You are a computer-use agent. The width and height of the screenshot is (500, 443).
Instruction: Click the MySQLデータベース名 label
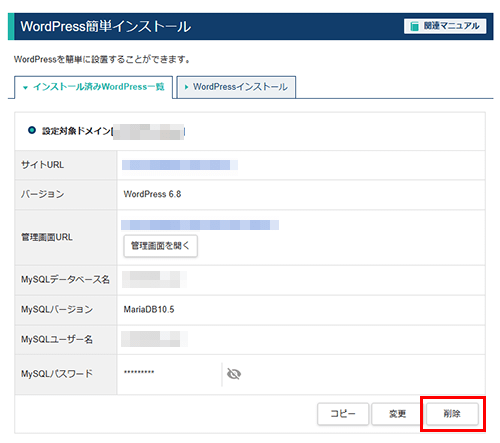pos(65,280)
